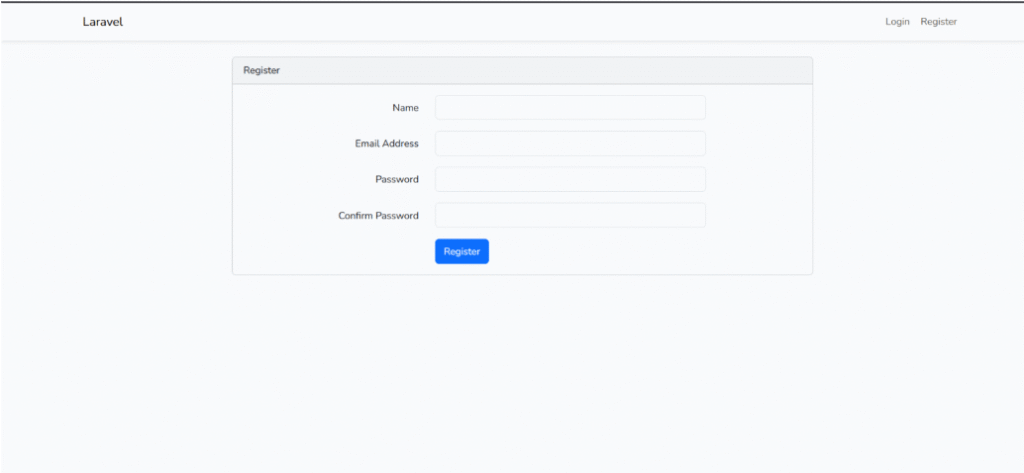Click empty navbar space between Laravel and Login
1024x473 pixels.
500,22
